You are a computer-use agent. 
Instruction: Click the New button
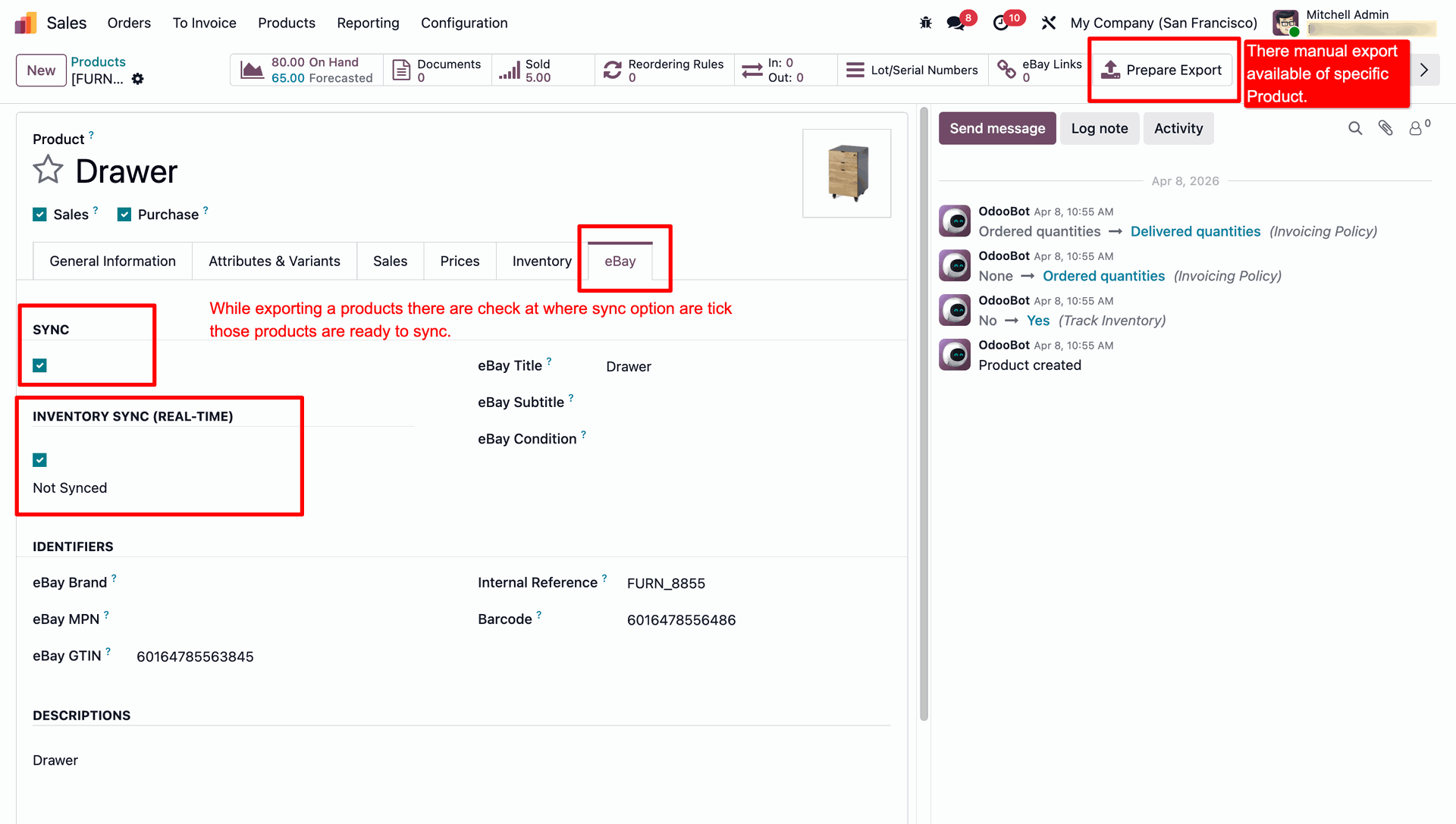(41, 70)
